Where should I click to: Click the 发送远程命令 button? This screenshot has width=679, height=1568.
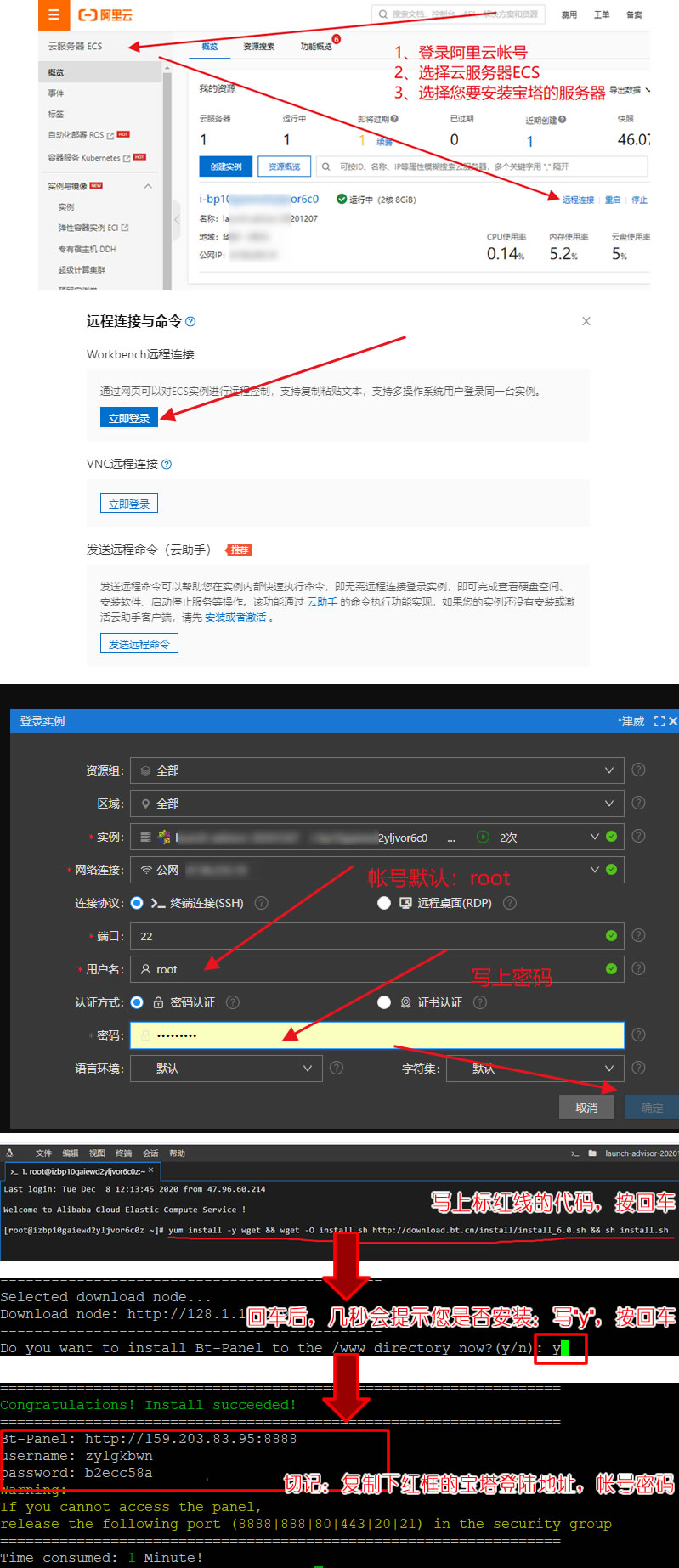[139, 644]
